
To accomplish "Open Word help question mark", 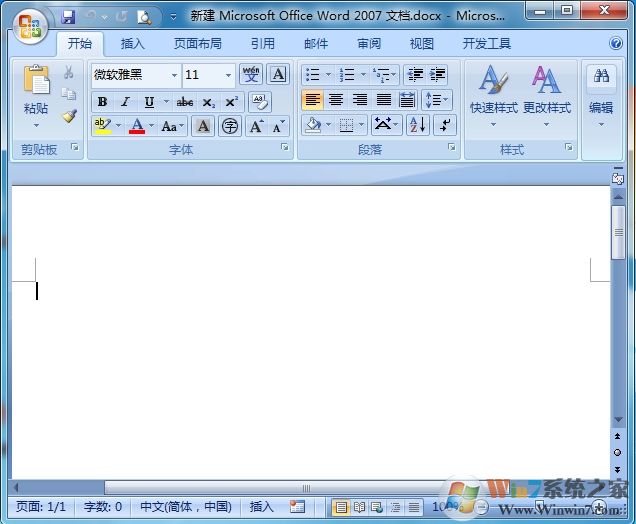I will click(616, 43).
